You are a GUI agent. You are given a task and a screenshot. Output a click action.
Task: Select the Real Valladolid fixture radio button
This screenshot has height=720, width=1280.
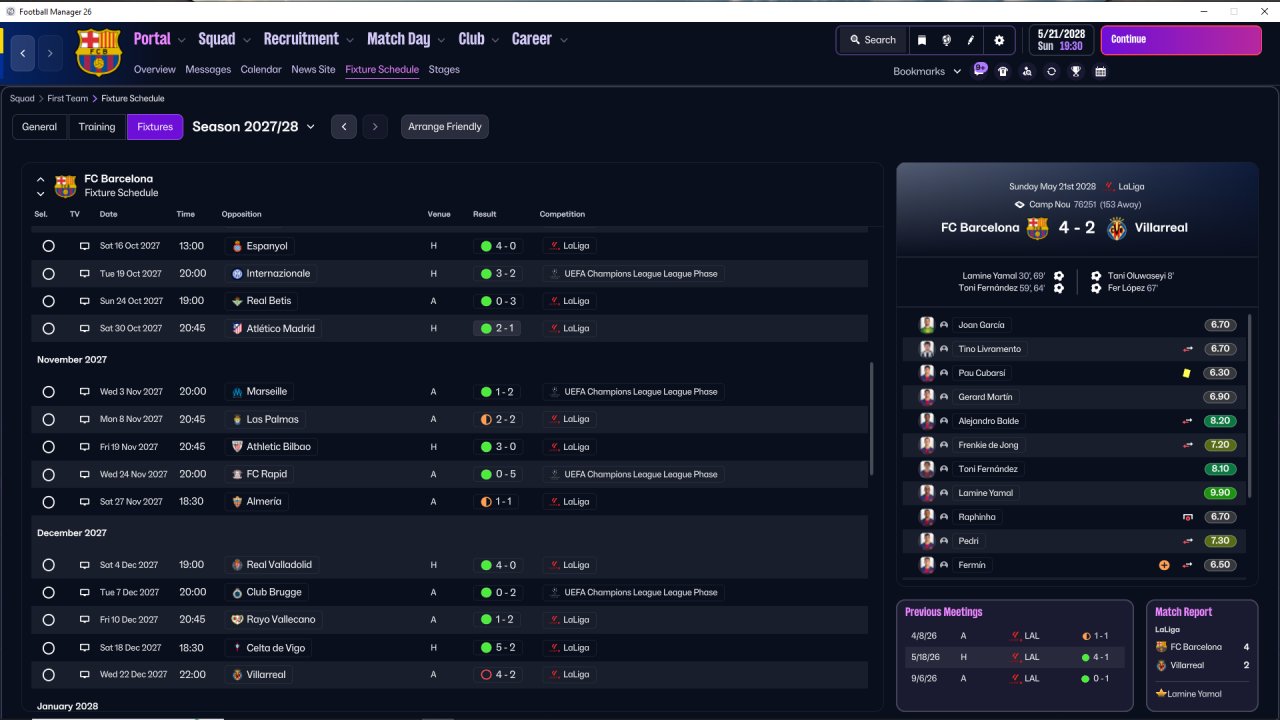[48, 565]
